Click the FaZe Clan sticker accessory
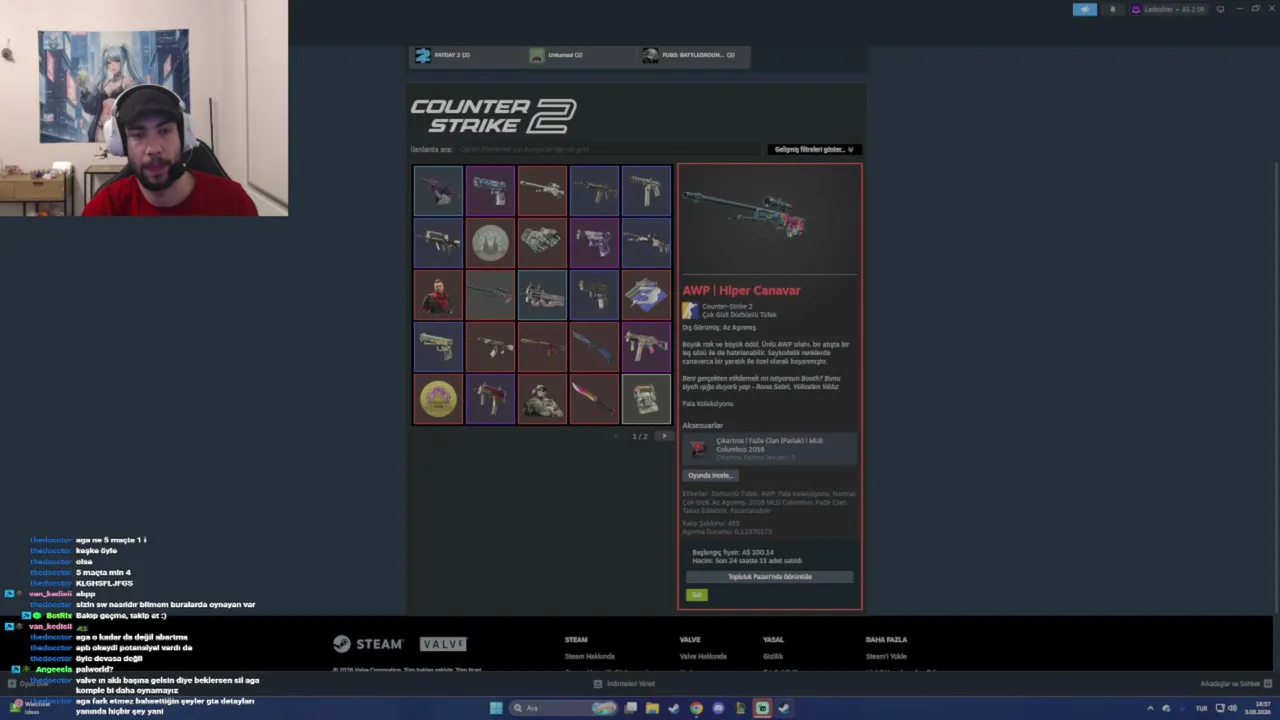 769,449
